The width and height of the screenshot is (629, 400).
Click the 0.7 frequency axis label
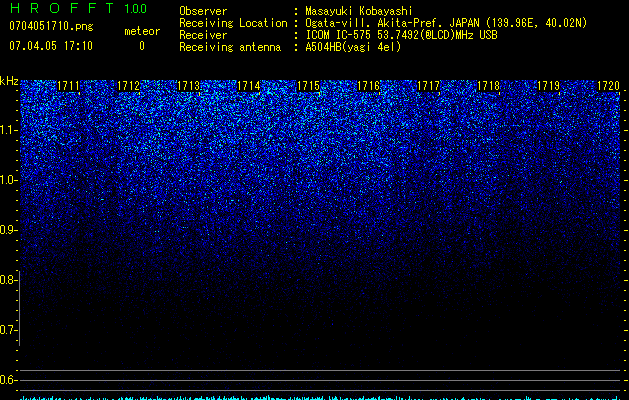coord(9,330)
